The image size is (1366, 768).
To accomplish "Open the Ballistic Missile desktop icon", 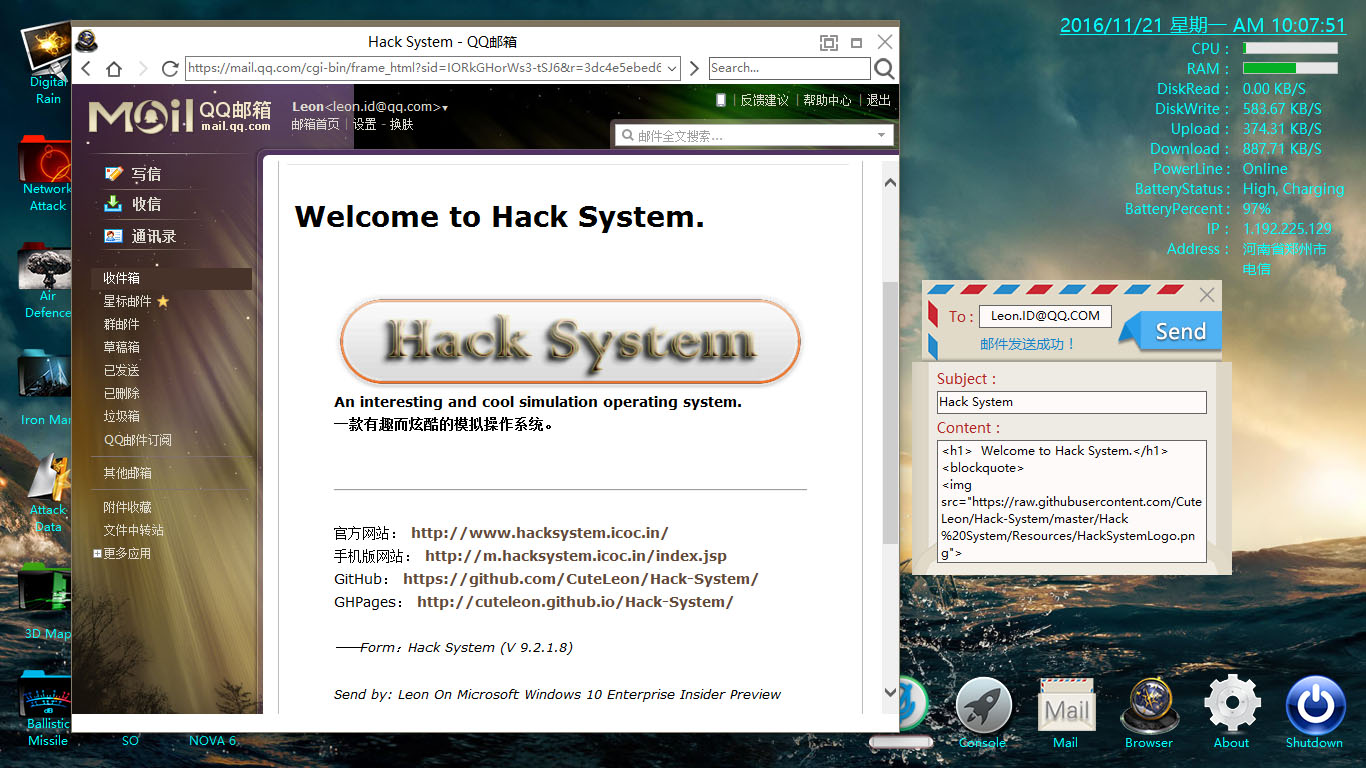I will point(46,710).
